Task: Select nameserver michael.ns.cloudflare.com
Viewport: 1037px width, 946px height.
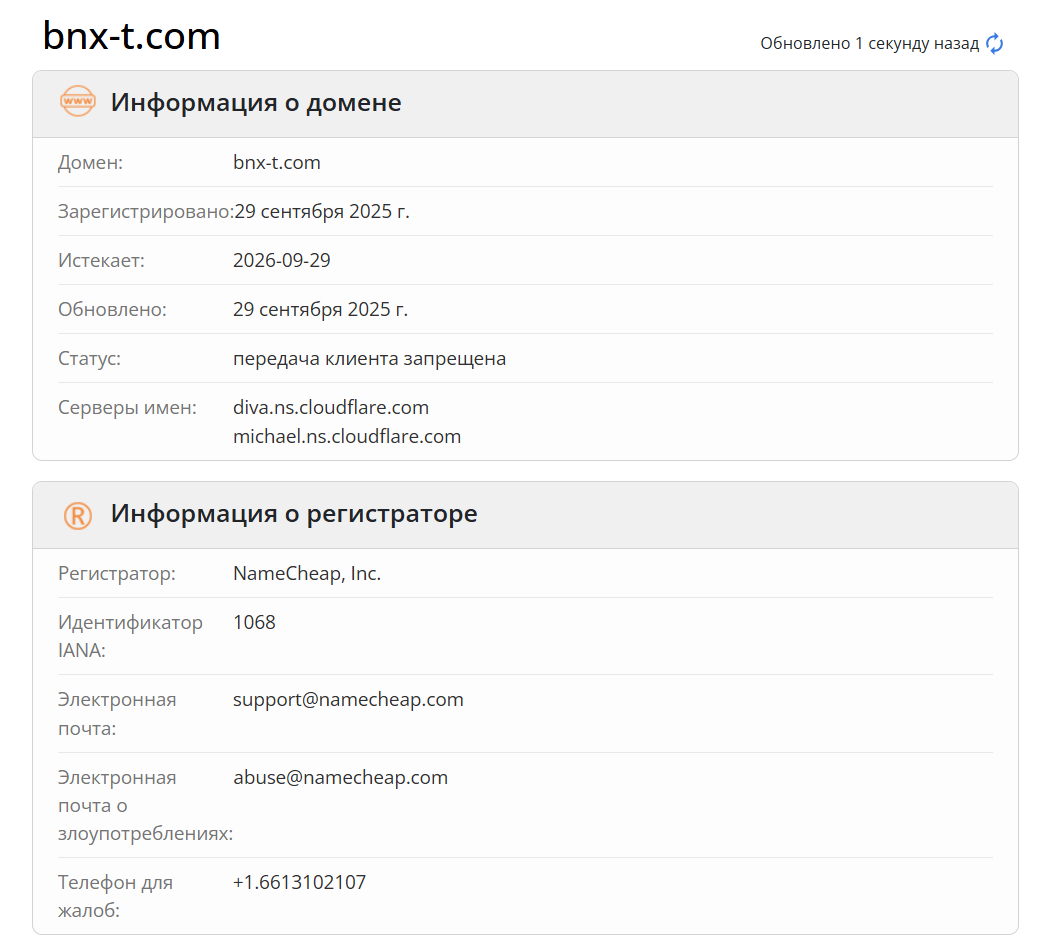Action: point(346,436)
